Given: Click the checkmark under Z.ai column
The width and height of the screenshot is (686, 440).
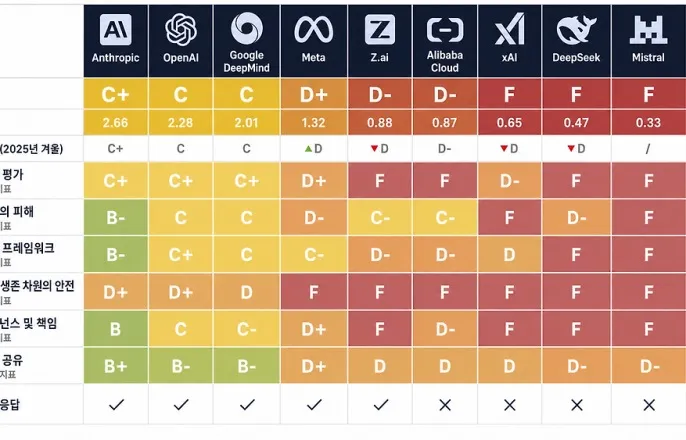Looking at the screenshot, I should coord(381,405).
